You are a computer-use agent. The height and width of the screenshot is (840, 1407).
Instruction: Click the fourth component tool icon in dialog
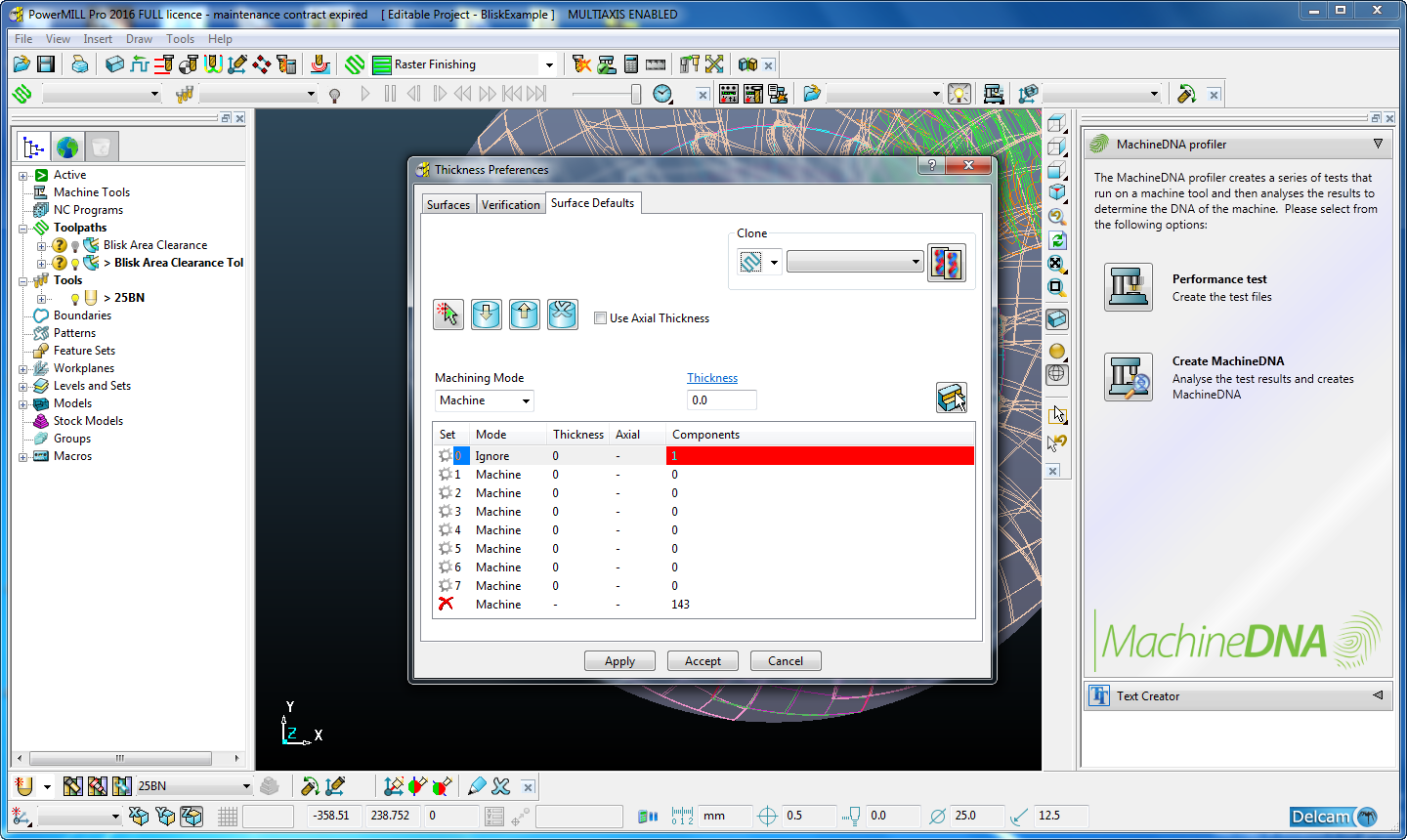click(563, 315)
